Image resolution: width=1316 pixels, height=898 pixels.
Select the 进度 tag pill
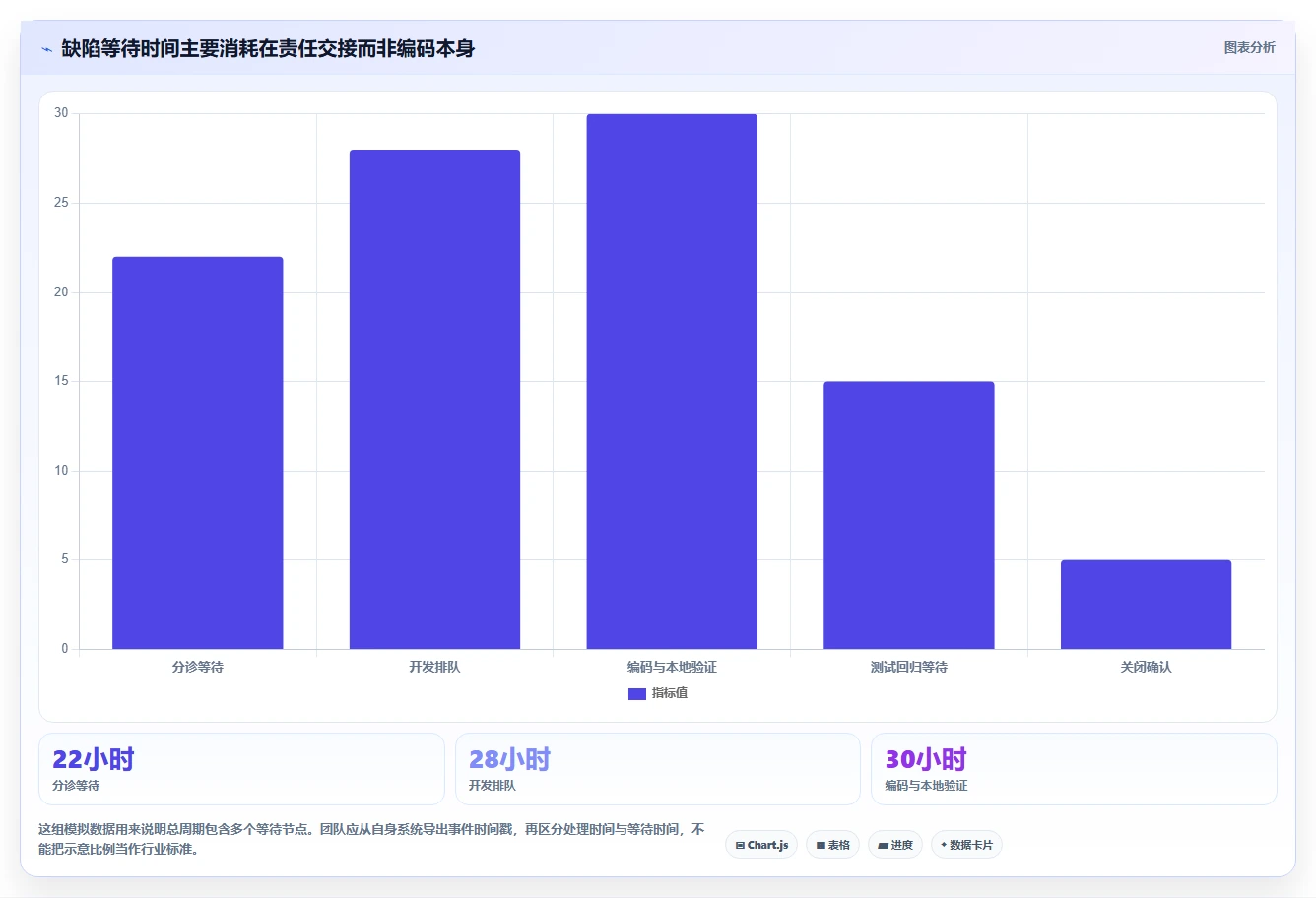point(895,845)
